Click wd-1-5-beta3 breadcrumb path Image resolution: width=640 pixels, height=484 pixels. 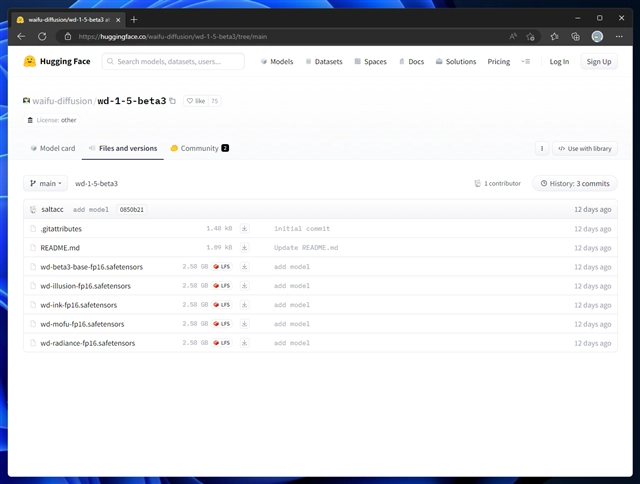pos(96,183)
